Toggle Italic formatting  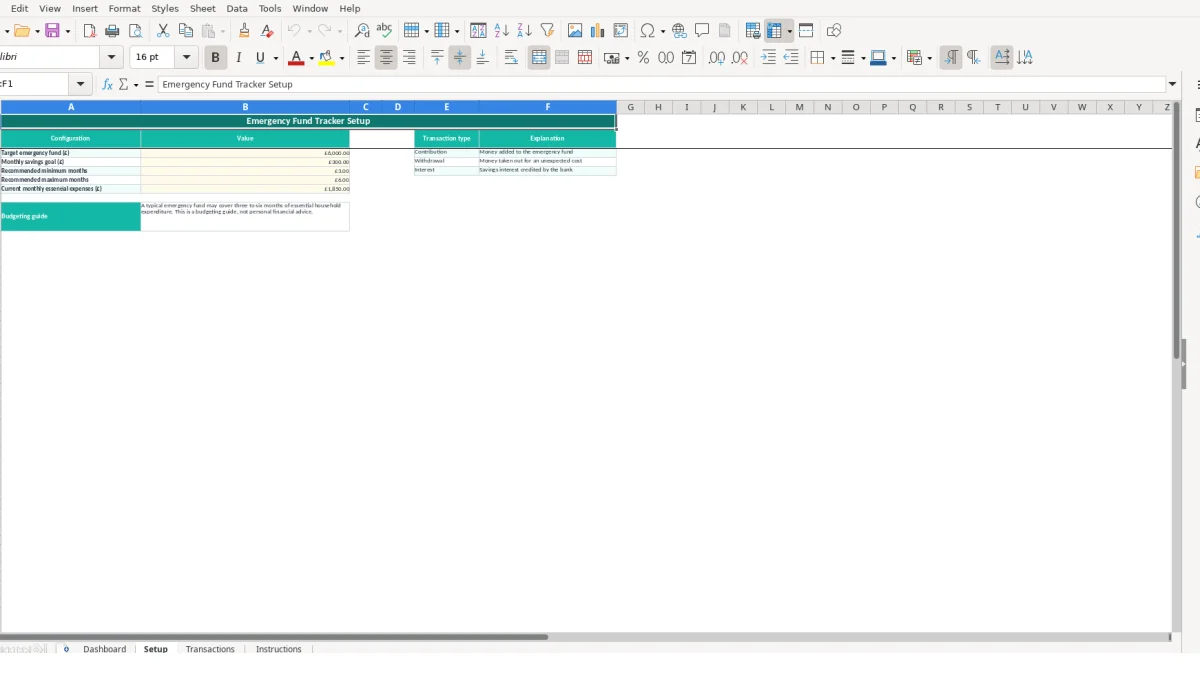point(238,58)
